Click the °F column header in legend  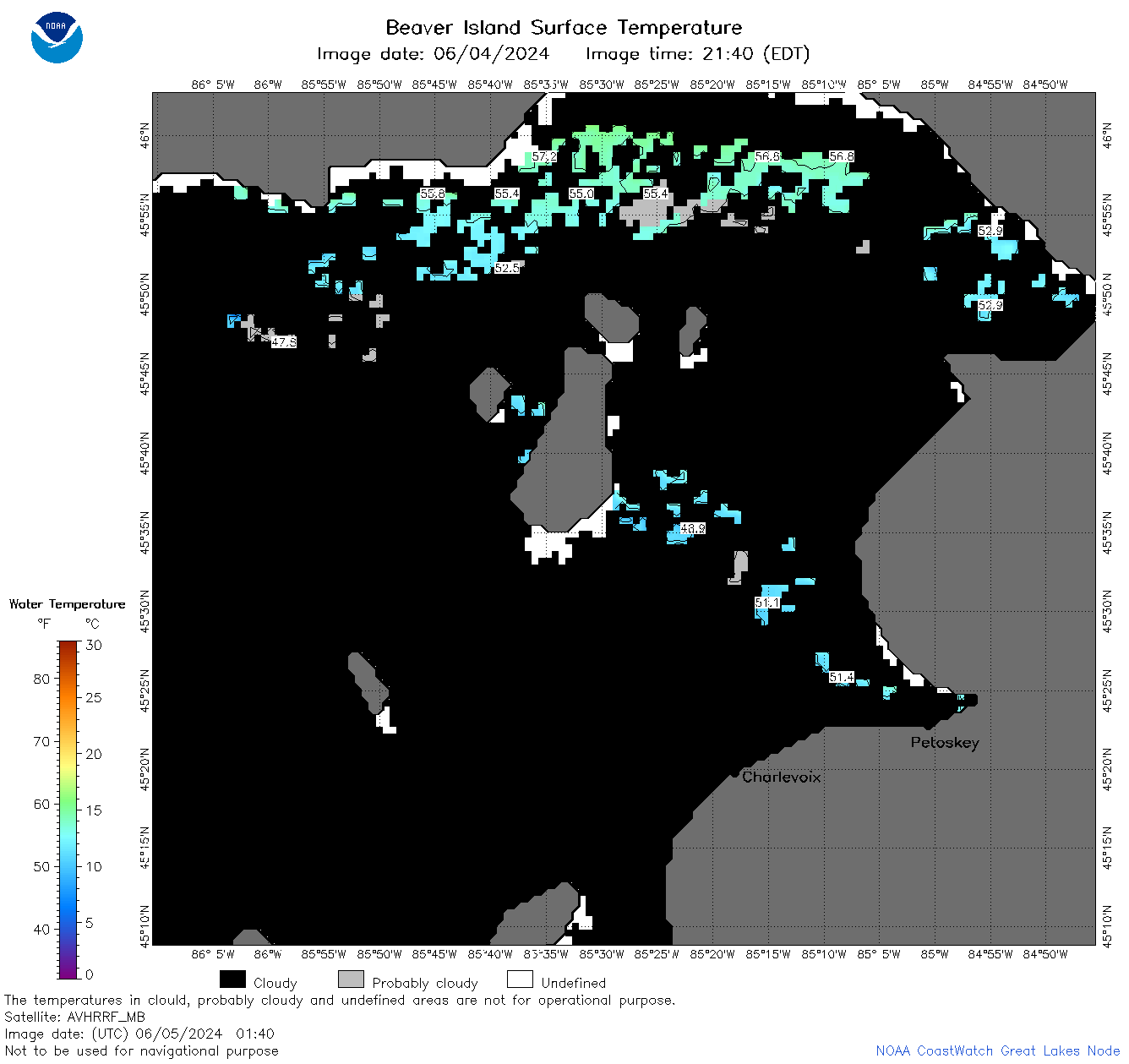point(44,625)
